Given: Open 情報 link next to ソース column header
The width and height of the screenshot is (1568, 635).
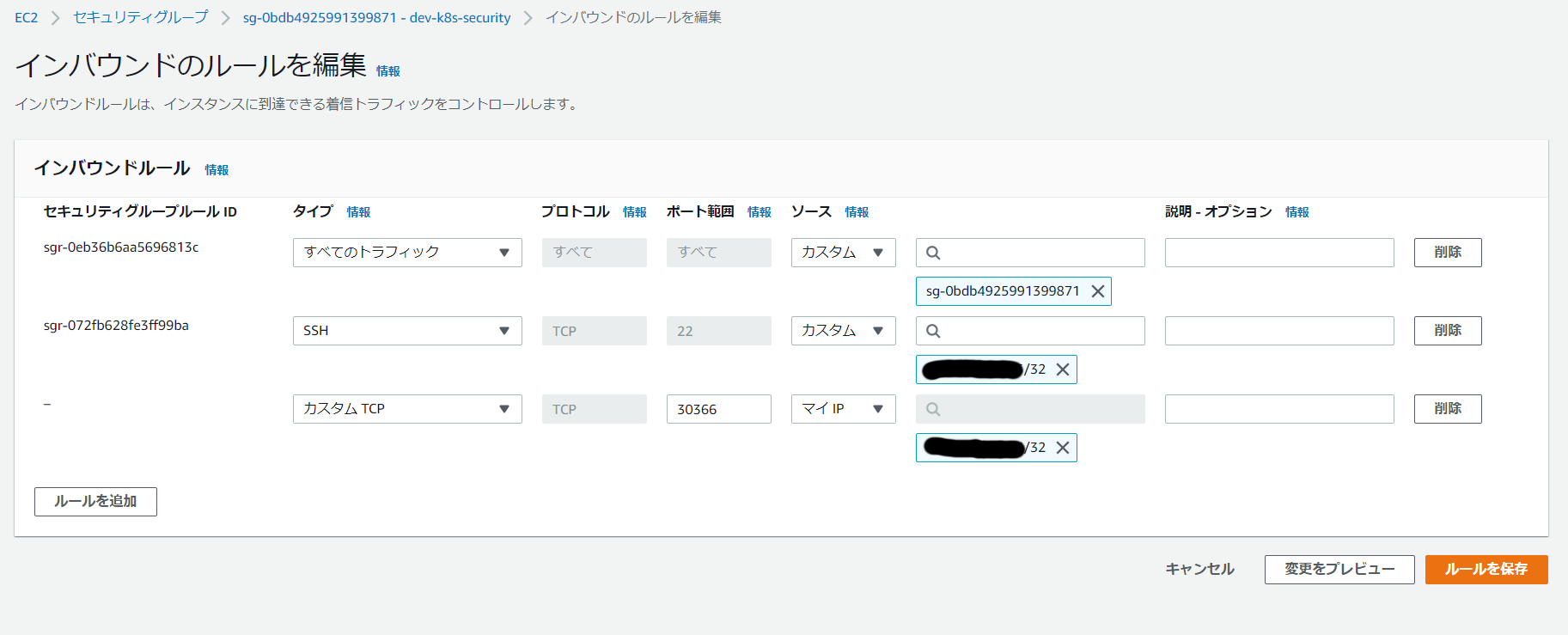Looking at the screenshot, I should [x=857, y=212].
